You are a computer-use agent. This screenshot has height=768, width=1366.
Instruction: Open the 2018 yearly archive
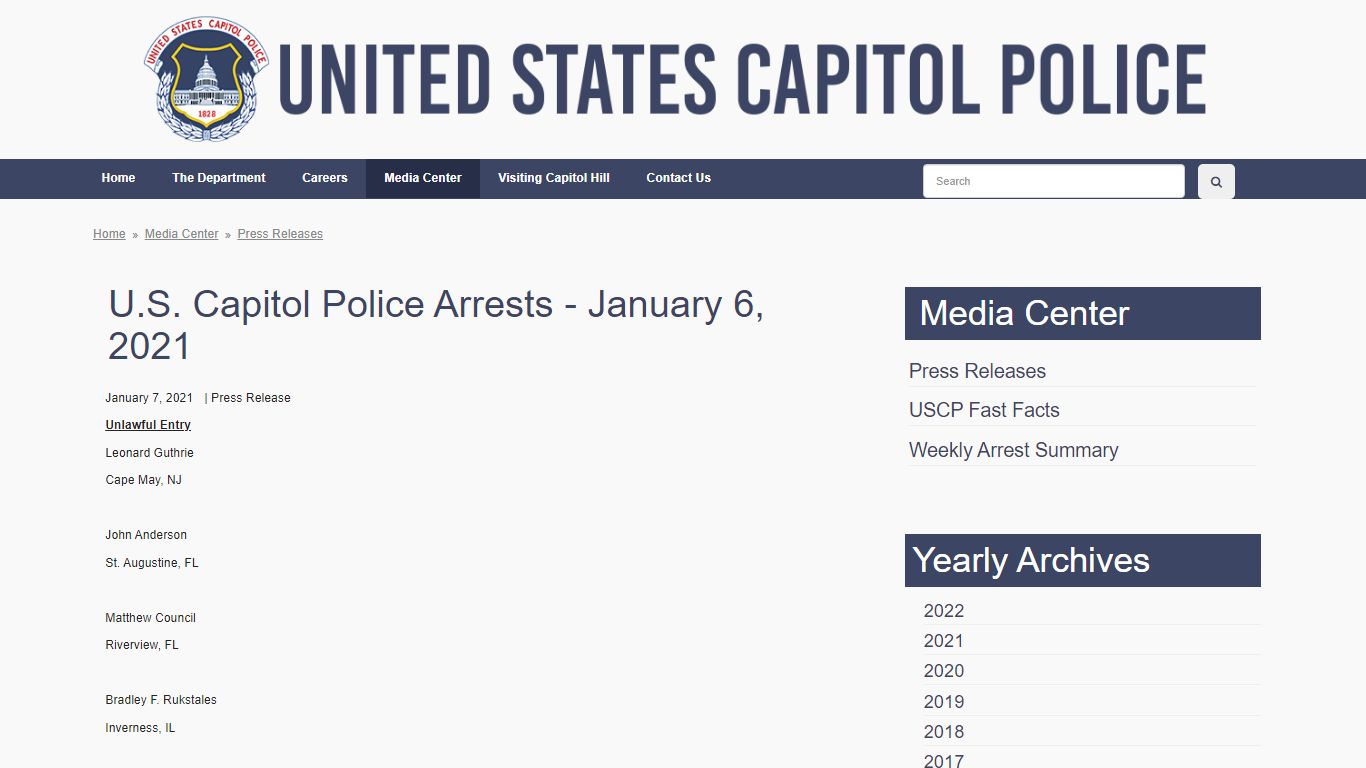[944, 732]
